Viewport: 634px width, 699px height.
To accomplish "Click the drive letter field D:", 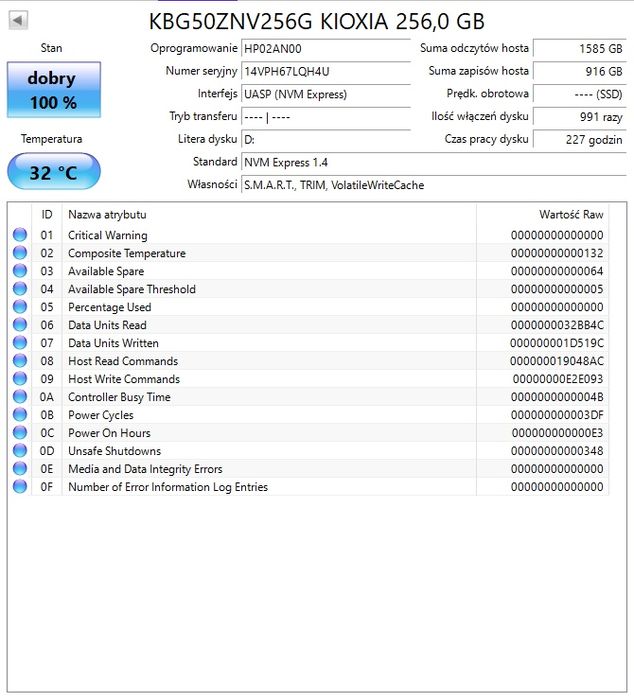I will point(325,140).
